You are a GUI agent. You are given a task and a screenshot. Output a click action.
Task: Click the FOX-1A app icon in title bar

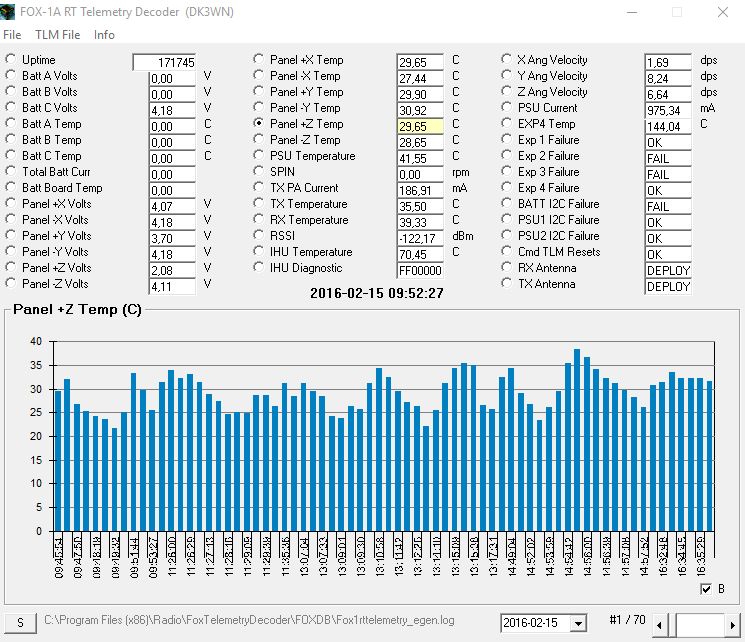click(7, 11)
